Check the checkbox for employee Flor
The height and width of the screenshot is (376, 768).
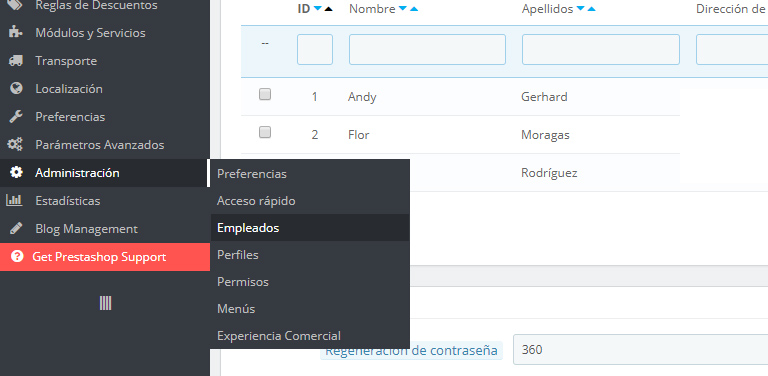[265, 132]
